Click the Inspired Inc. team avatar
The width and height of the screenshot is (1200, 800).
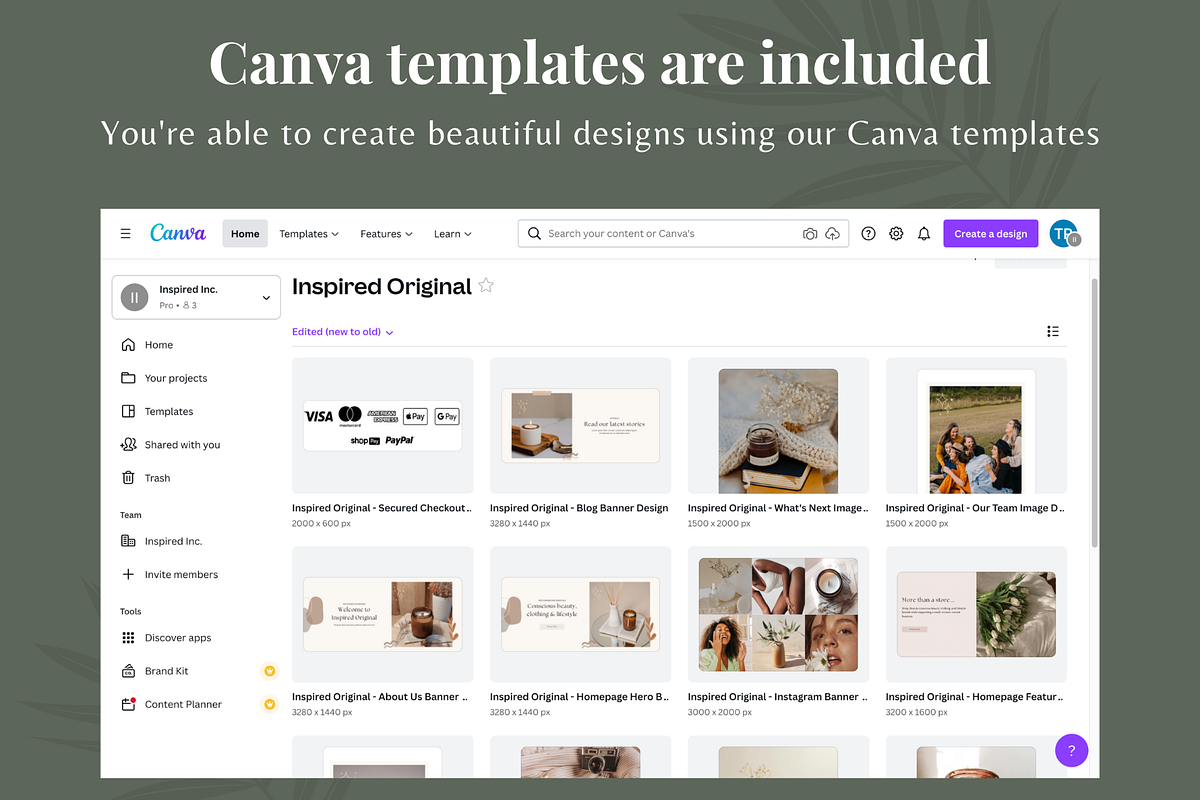(134, 297)
